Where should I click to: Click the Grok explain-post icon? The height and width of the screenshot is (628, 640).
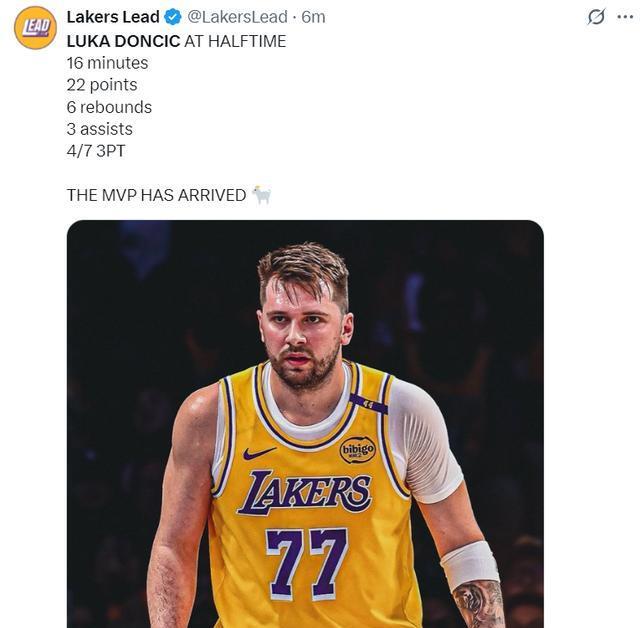596,17
